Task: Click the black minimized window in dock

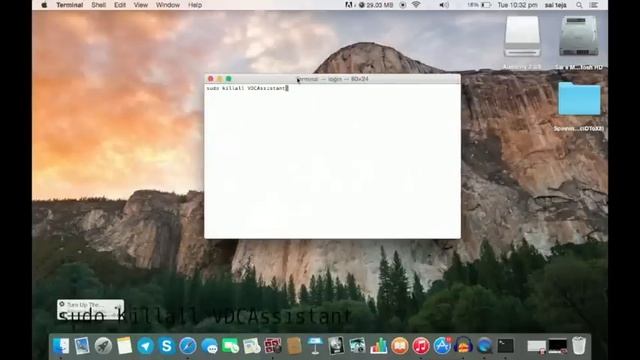Action: pyautogui.click(x=558, y=346)
